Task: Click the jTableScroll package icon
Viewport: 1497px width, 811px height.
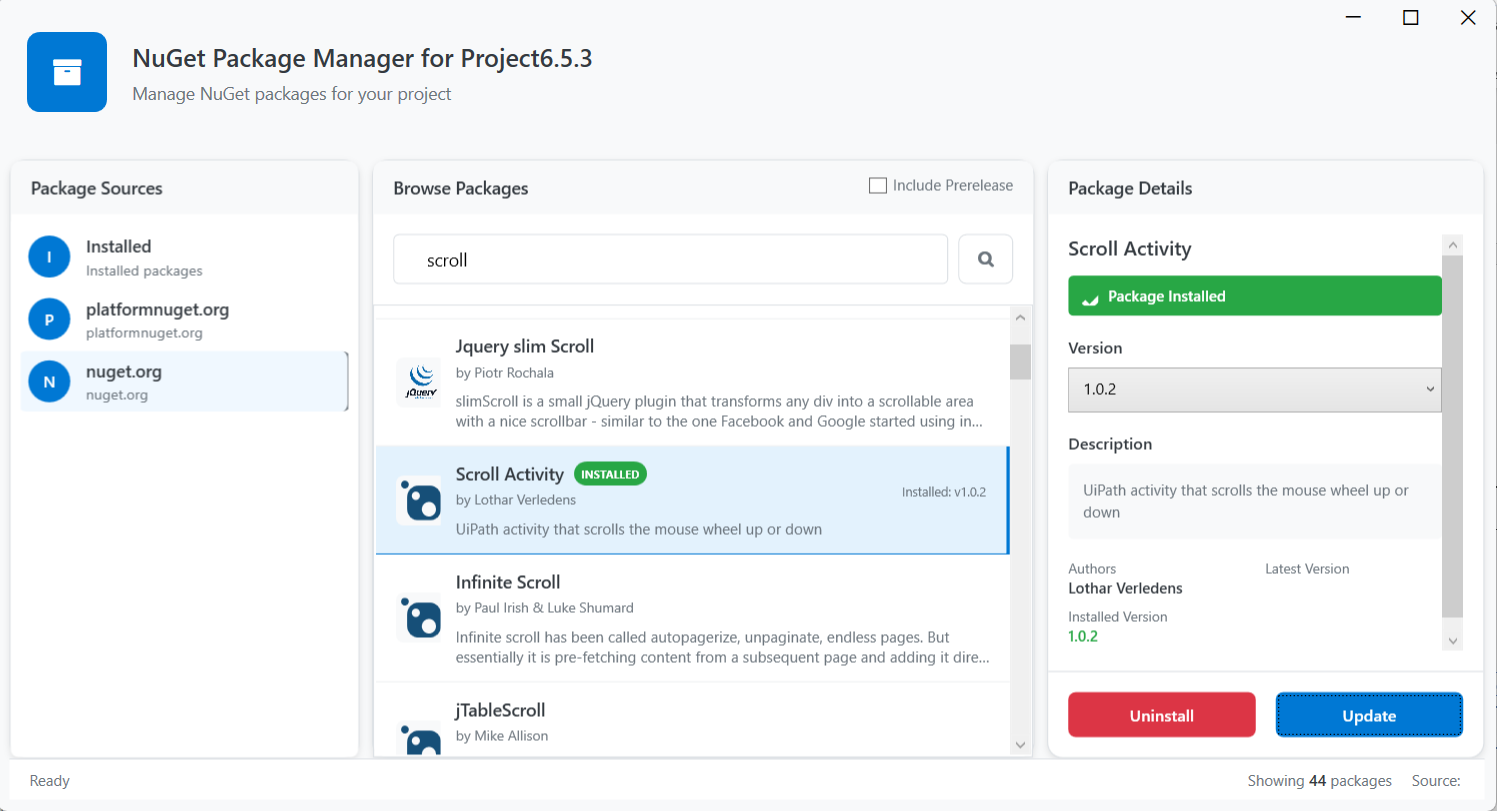Action: 419,738
